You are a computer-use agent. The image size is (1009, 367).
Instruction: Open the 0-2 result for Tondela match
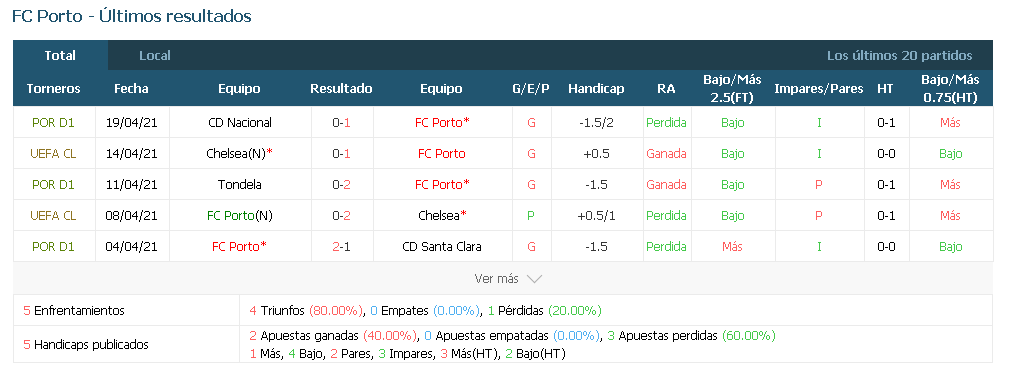(x=341, y=184)
